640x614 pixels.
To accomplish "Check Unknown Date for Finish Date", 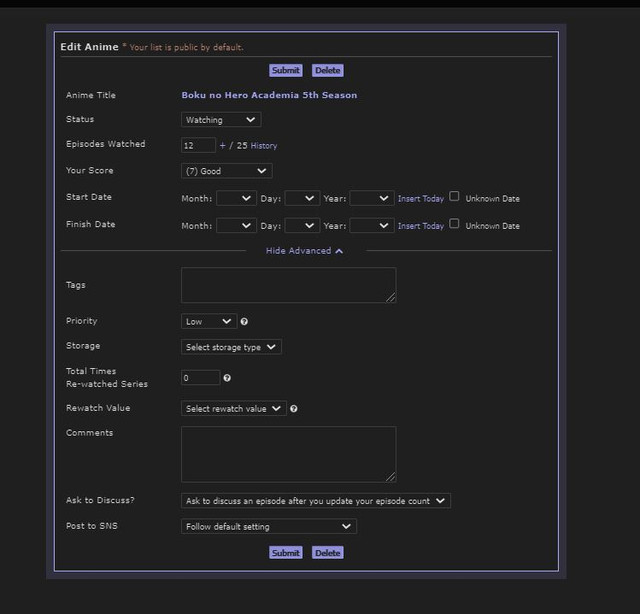I will point(454,224).
